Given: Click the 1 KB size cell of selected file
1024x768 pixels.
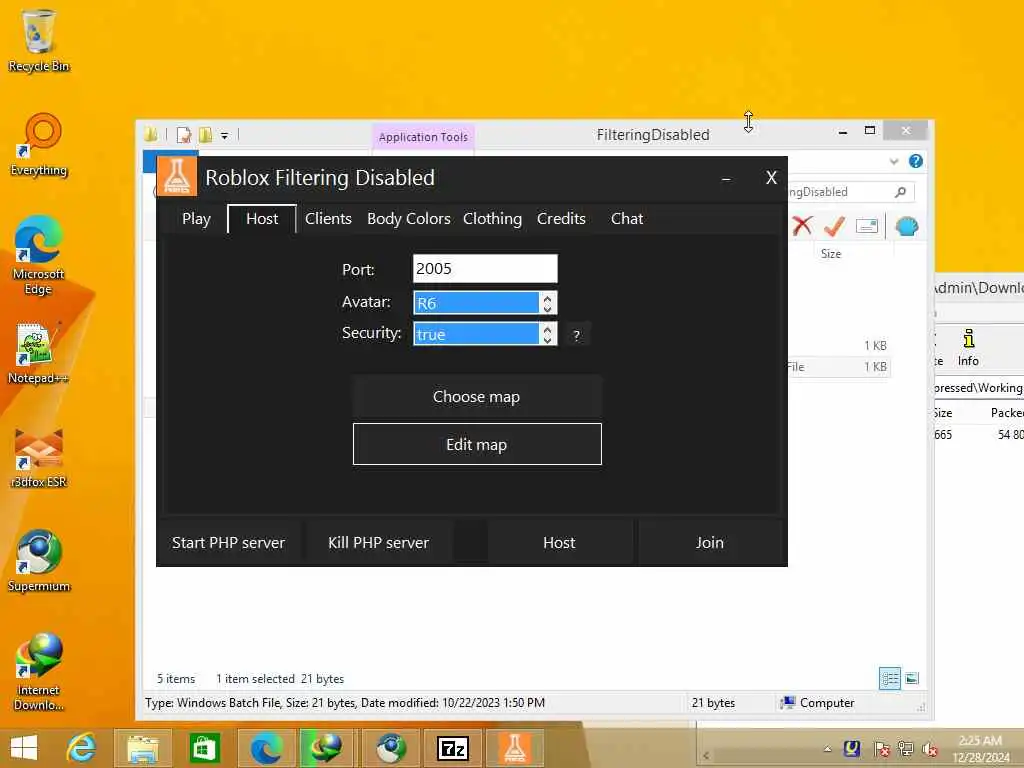Looking at the screenshot, I should point(875,366).
